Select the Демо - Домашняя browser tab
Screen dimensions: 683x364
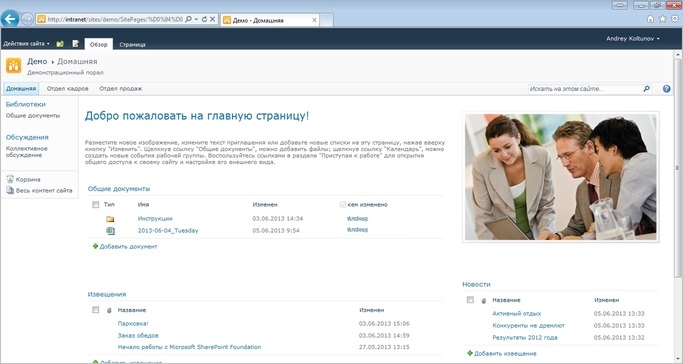270,20
